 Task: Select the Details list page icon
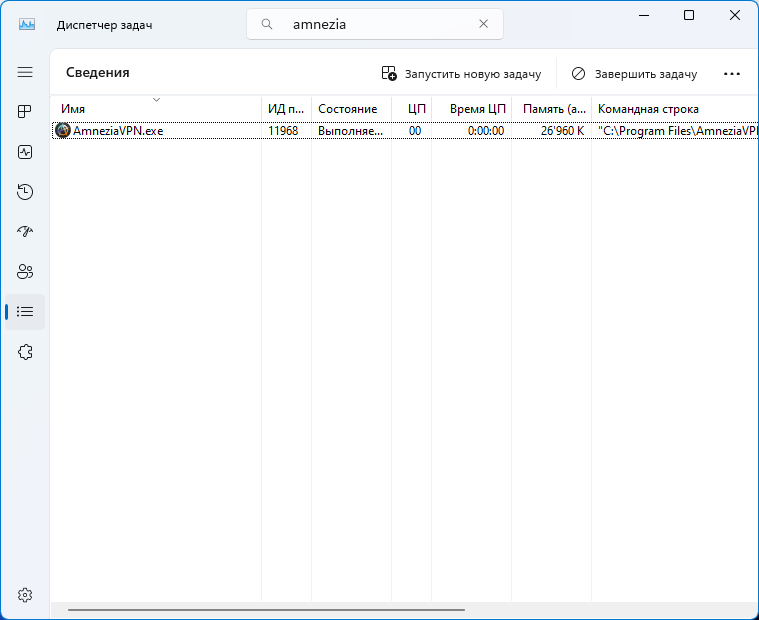[x=25, y=312]
